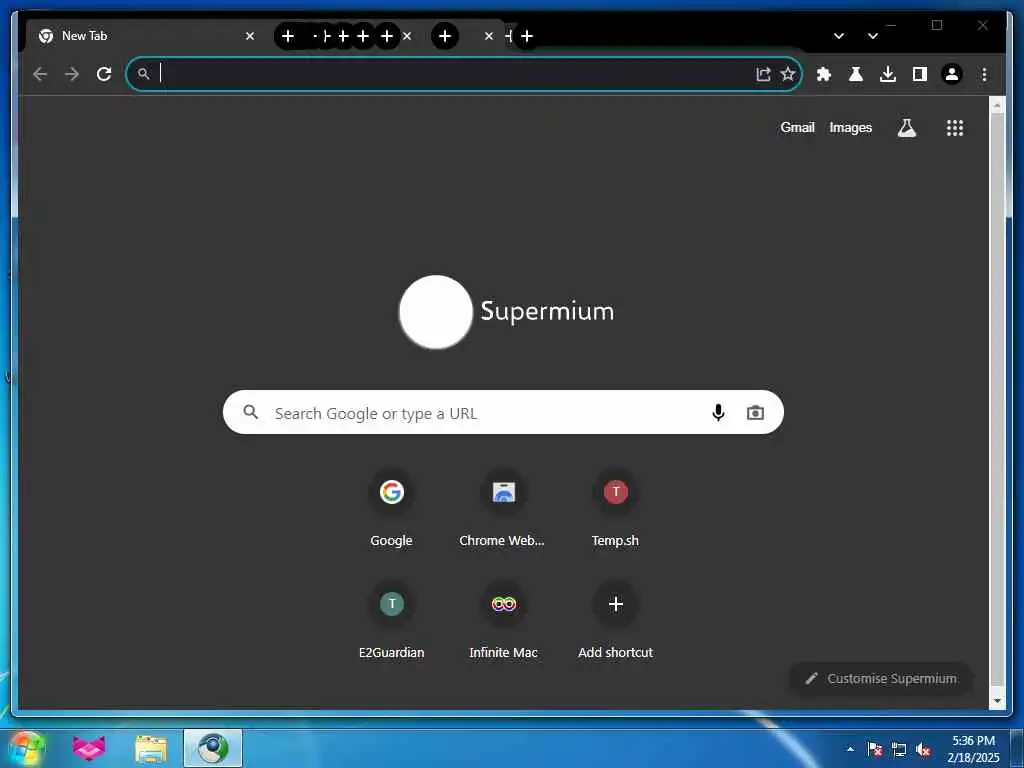Click the Add shortcut tile
Image resolution: width=1024 pixels, height=768 pixels.
(x=615, y=620)
